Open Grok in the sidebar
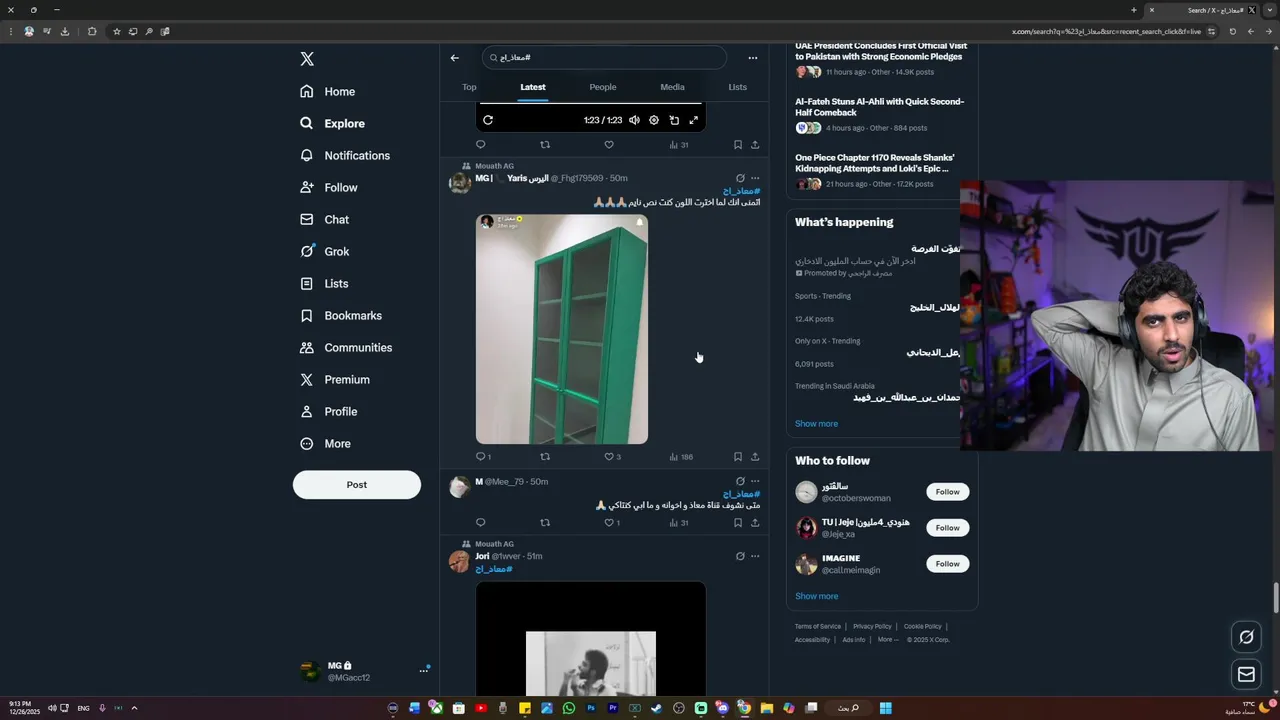Viewport: 1280px width, 720px height. (324, 252)
